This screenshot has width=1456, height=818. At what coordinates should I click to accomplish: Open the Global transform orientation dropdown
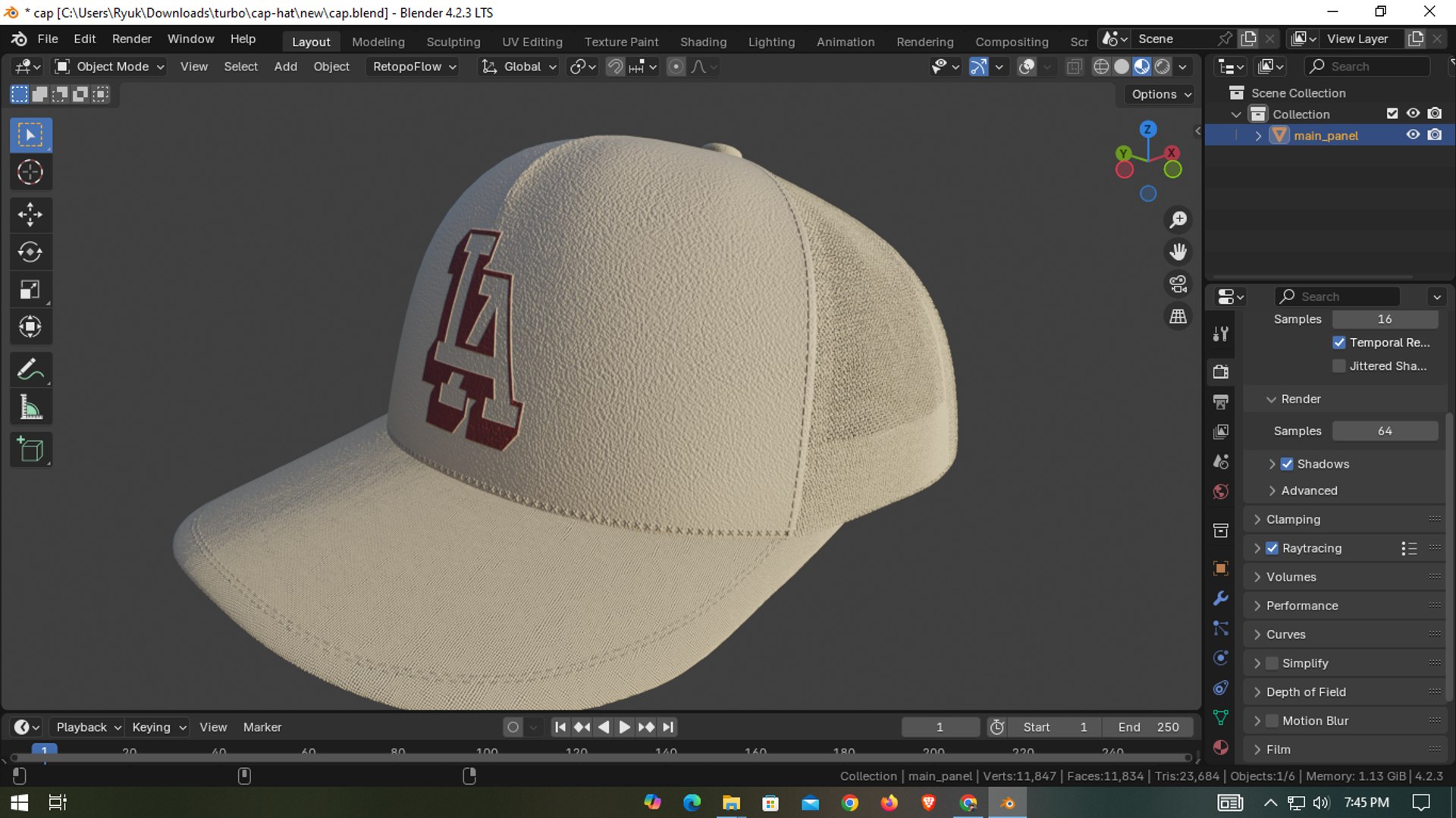[x=519, y=67]
